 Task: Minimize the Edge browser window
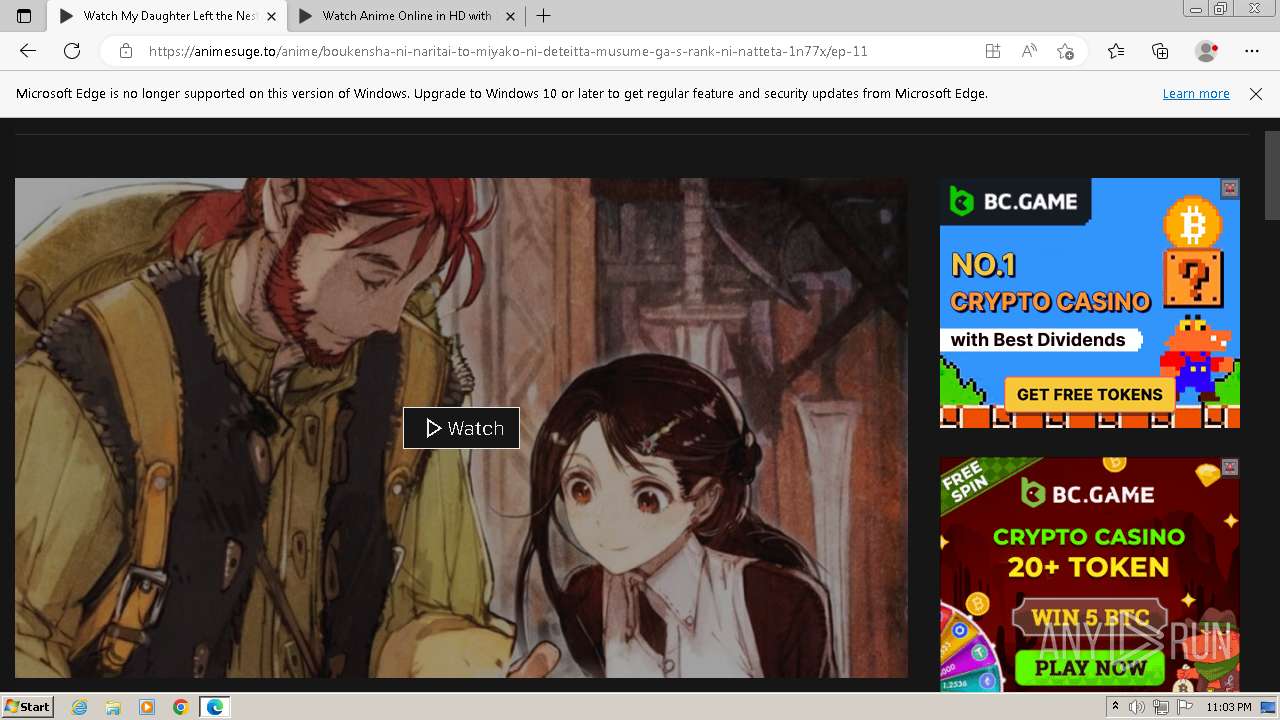pyautogui.click(x=1195, y=9)
